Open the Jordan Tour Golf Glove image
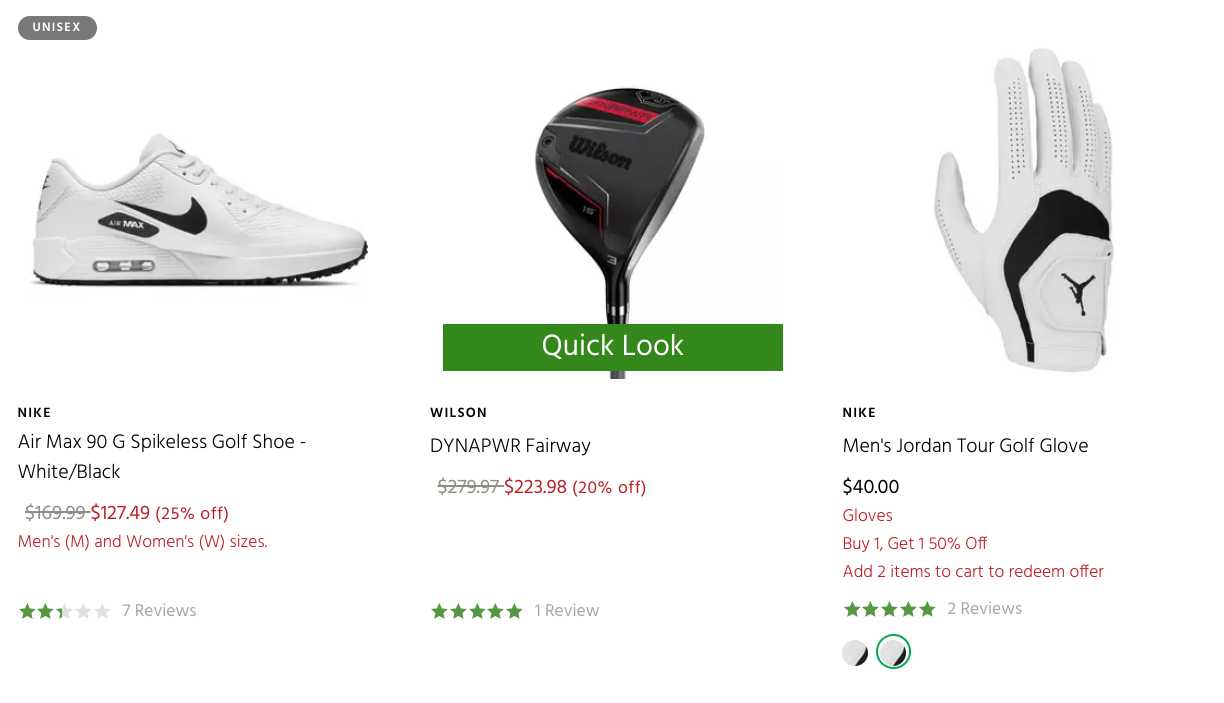 1023,205
